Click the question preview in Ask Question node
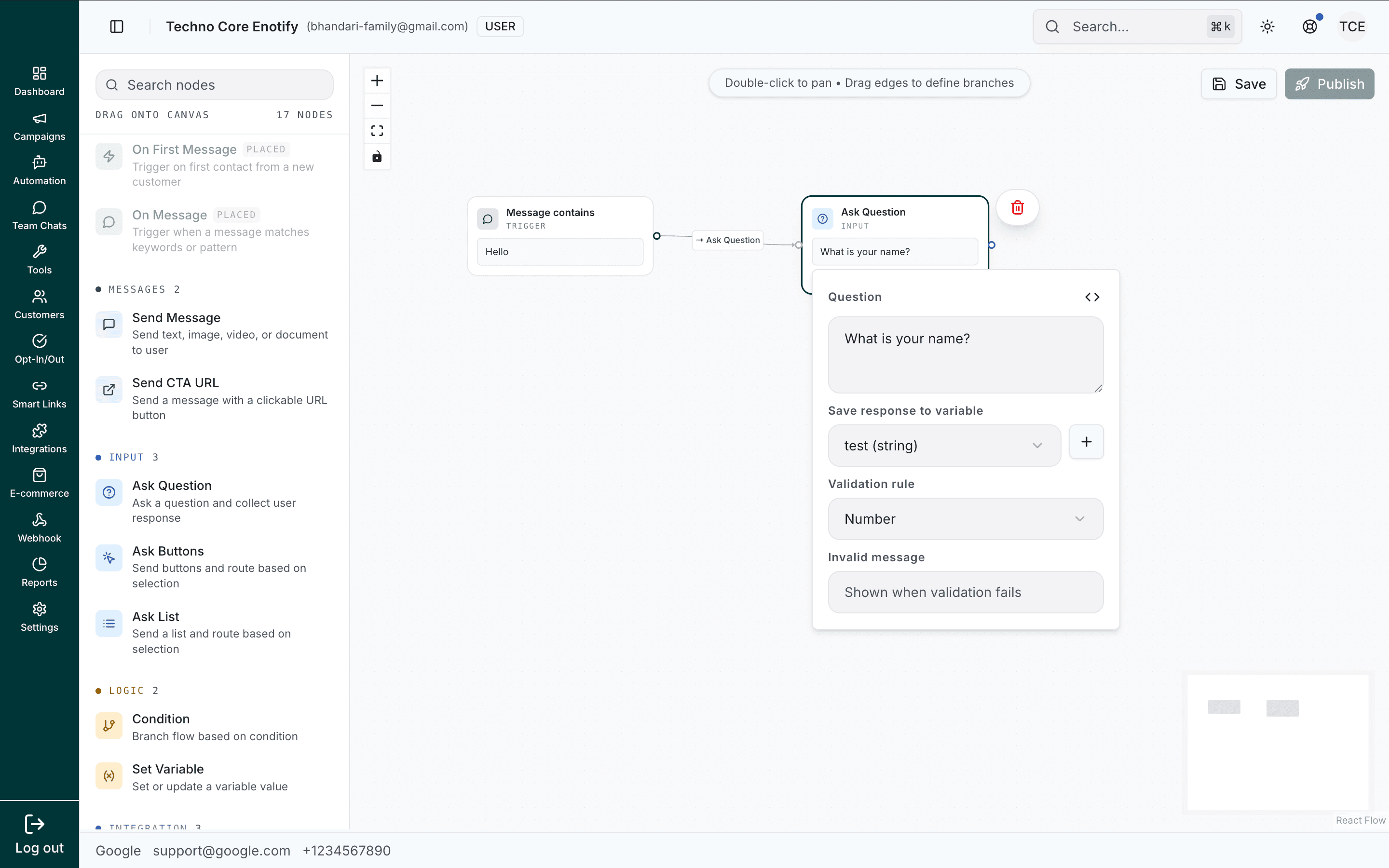The height and width of the screenshot is (868, 1389). coord(895,251)
